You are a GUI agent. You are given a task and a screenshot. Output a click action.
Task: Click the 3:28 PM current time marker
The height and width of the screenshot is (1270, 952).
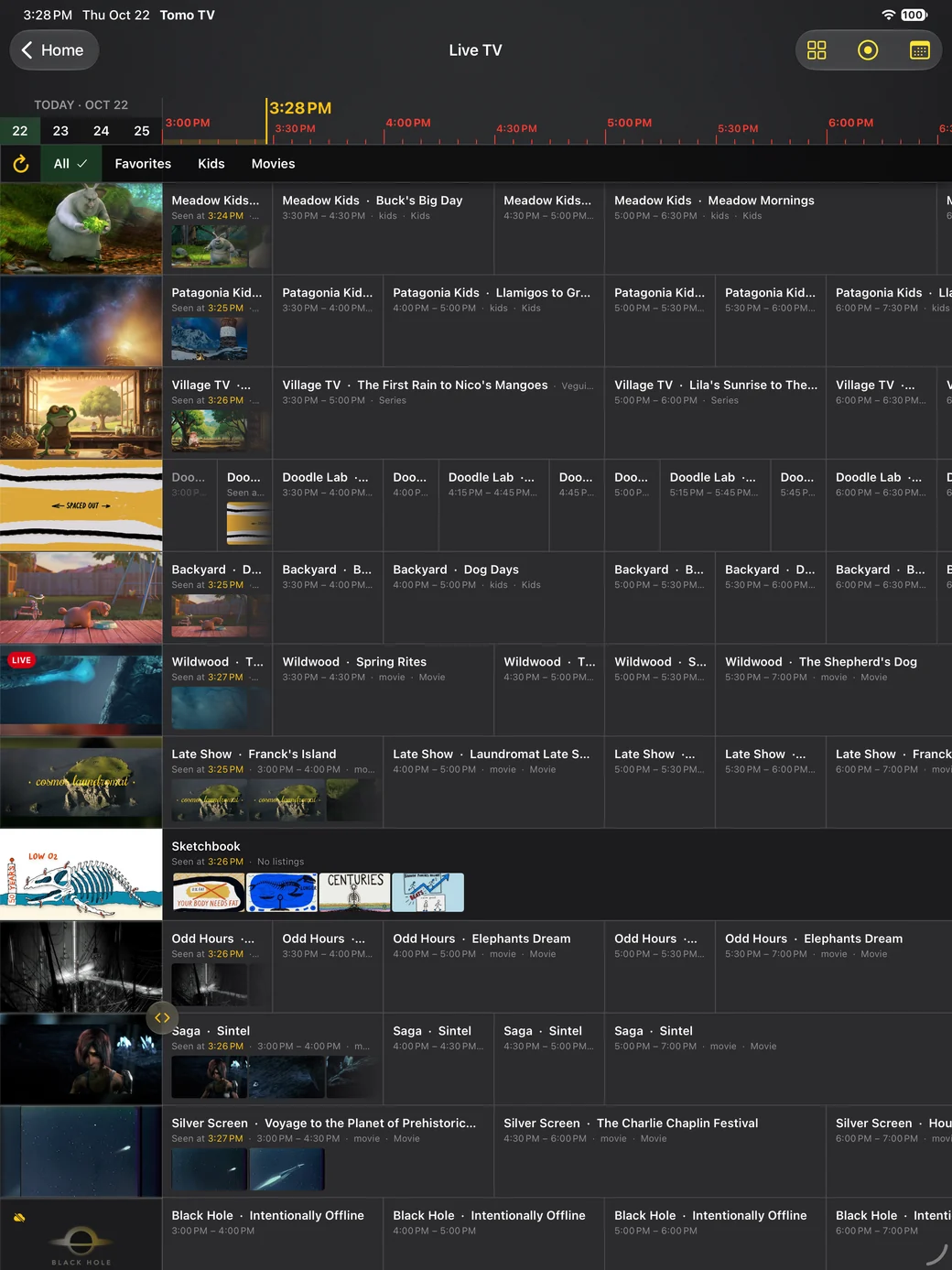click(x=300, y=108)
